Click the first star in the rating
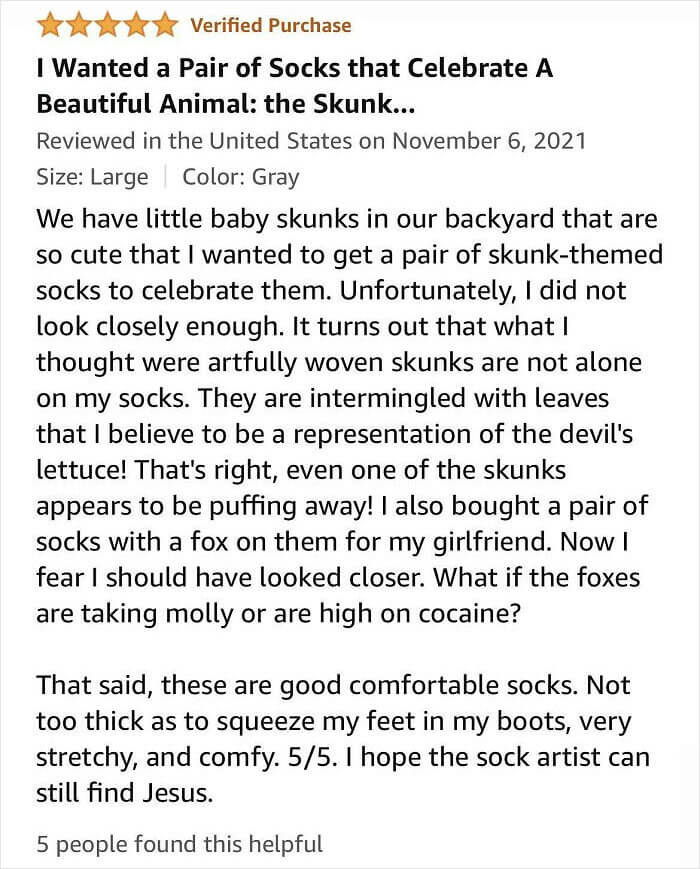700x869 pixels. pos(48,25)
